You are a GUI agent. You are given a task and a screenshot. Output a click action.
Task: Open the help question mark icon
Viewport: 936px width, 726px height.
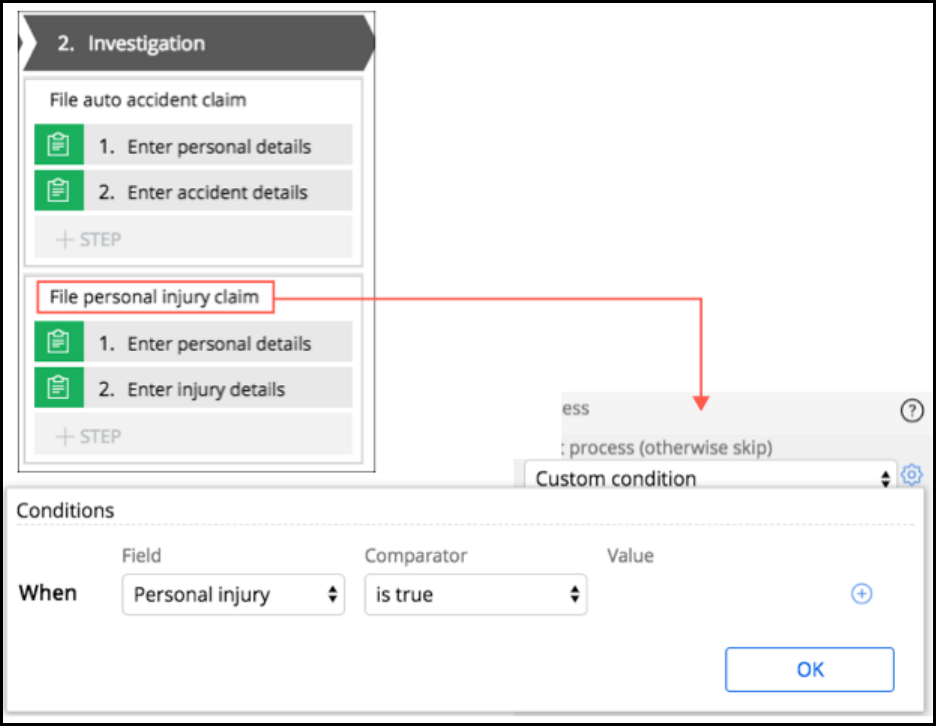point(911,410)
